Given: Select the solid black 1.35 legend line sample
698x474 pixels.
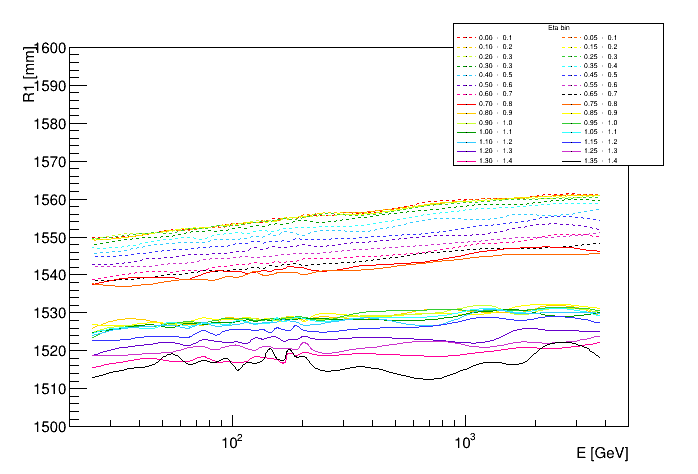Looking at the screenshot, I should coord(571,160).
